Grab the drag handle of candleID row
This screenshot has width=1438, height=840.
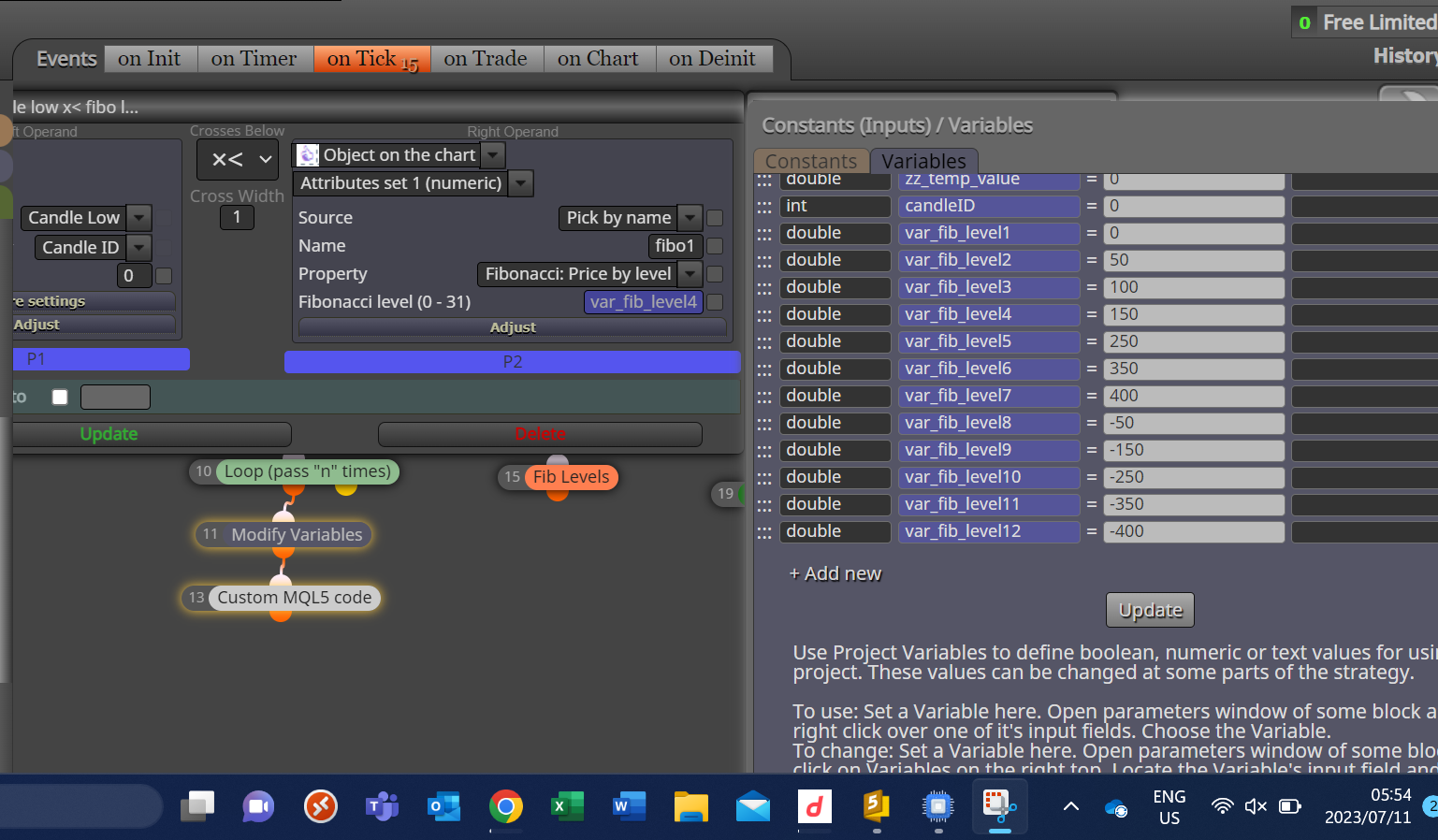764,207
